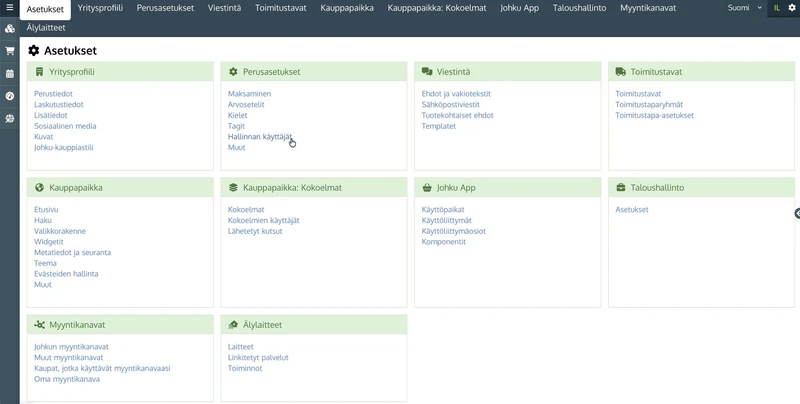800x404 pixels.
Task: Open the Valikkorakenne link
Action: 60,231
